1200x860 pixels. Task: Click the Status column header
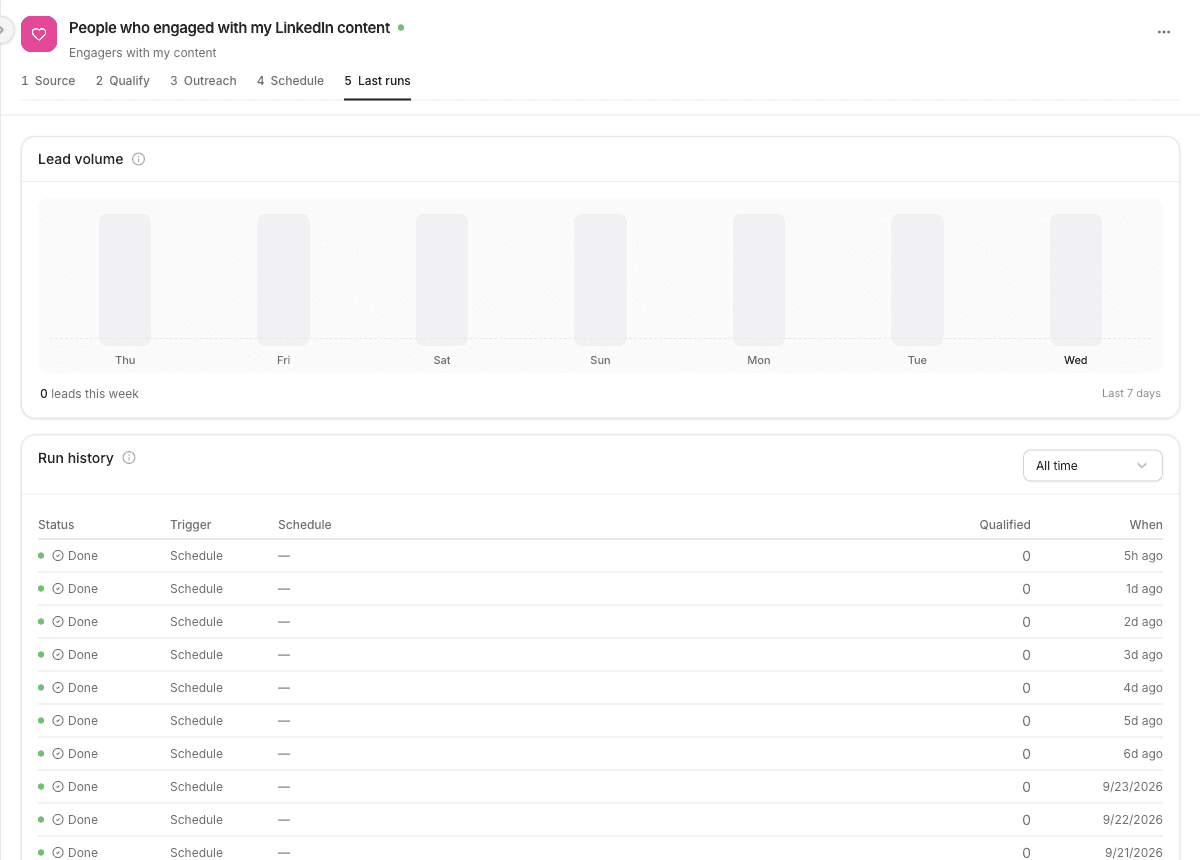coord(56,525)
